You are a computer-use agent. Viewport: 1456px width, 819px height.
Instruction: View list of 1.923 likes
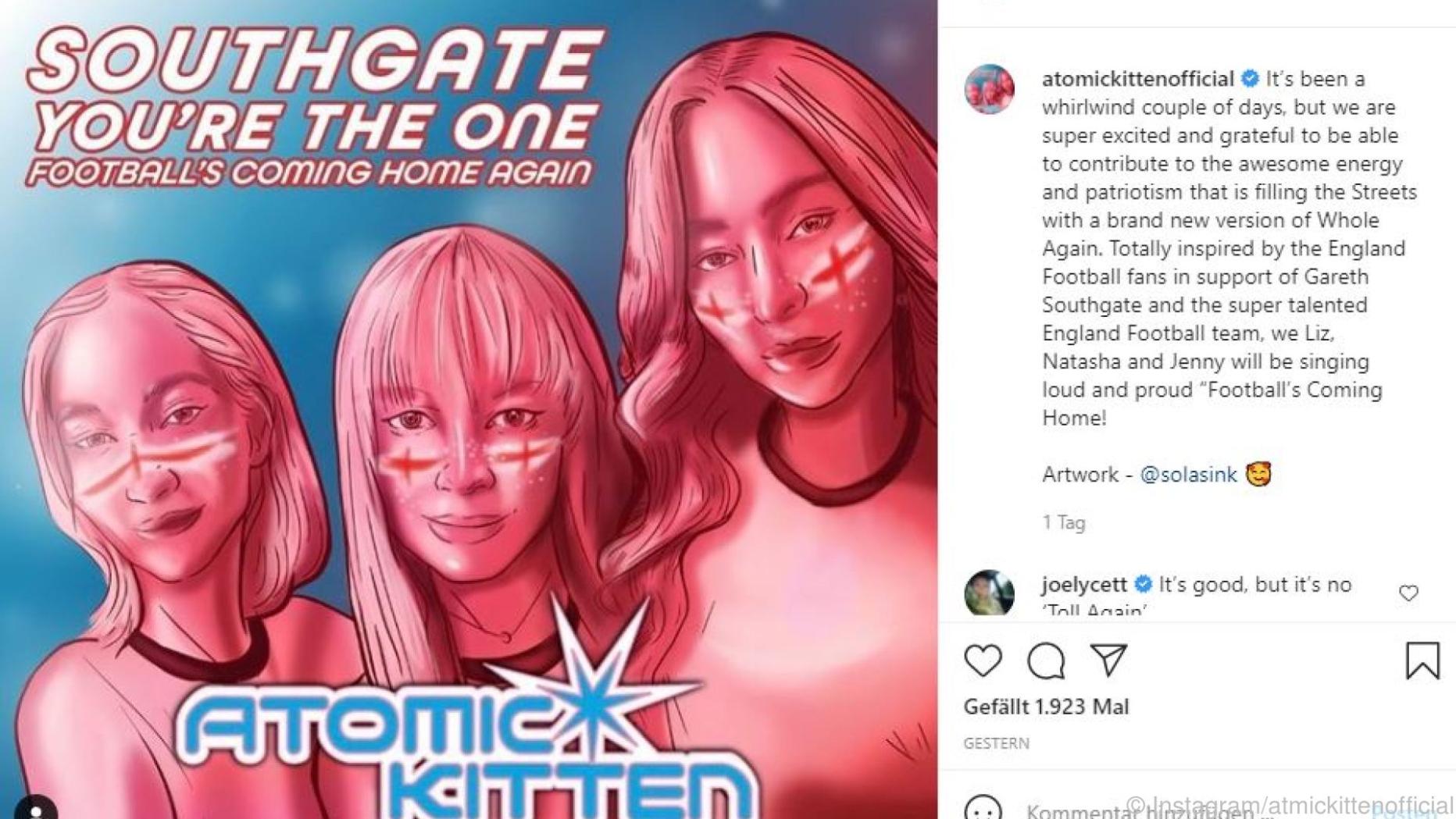[x=1046, y=707]
